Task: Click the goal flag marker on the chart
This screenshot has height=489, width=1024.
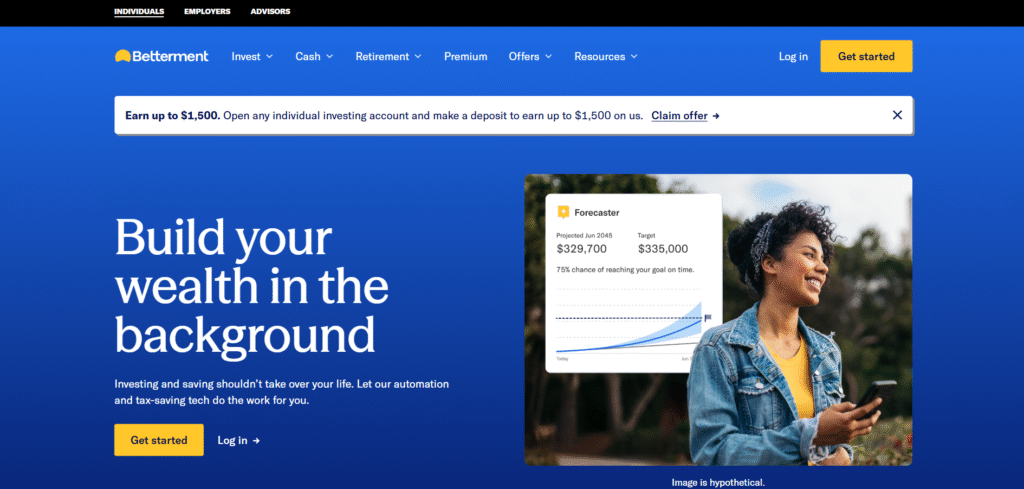Action: click(x=708, y=318)
